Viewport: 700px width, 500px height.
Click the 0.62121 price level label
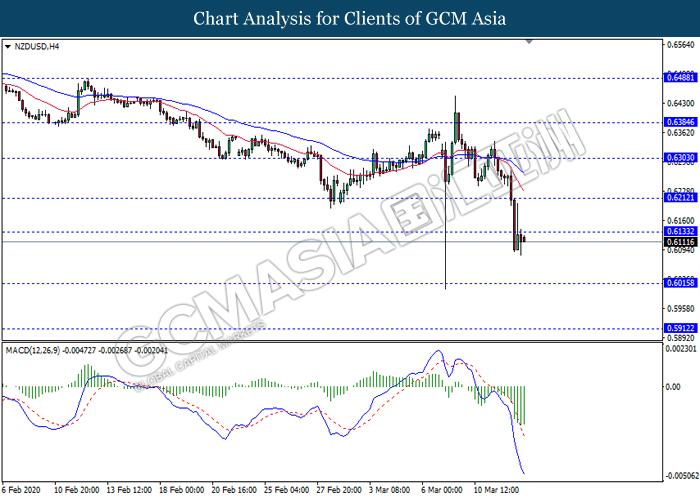pos(680,198)
